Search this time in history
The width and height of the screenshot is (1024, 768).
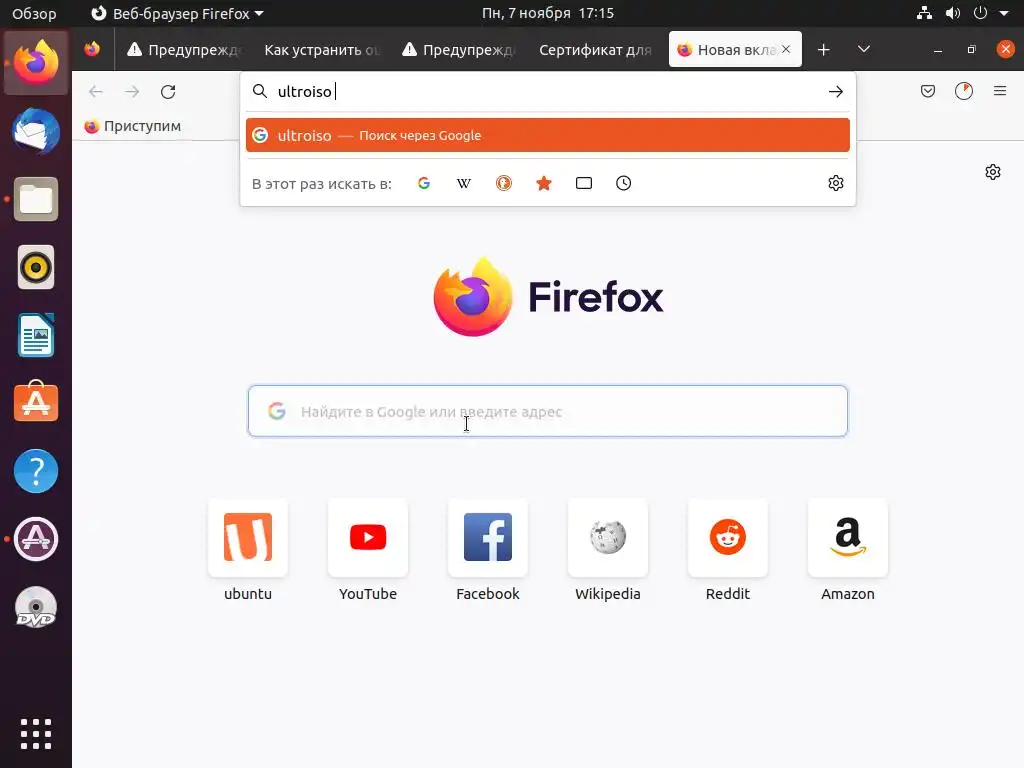click(624, 184)
